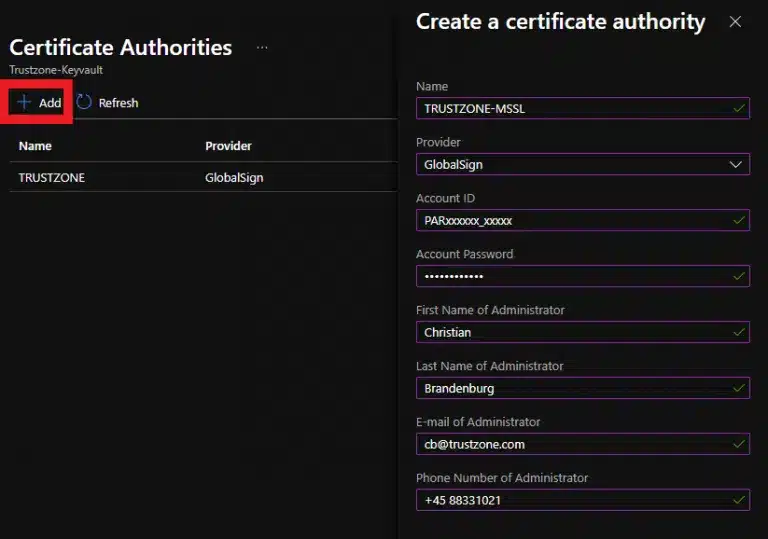Click the Account Password label
This screenshot has height=539, width=768.
tap(464, 254)
